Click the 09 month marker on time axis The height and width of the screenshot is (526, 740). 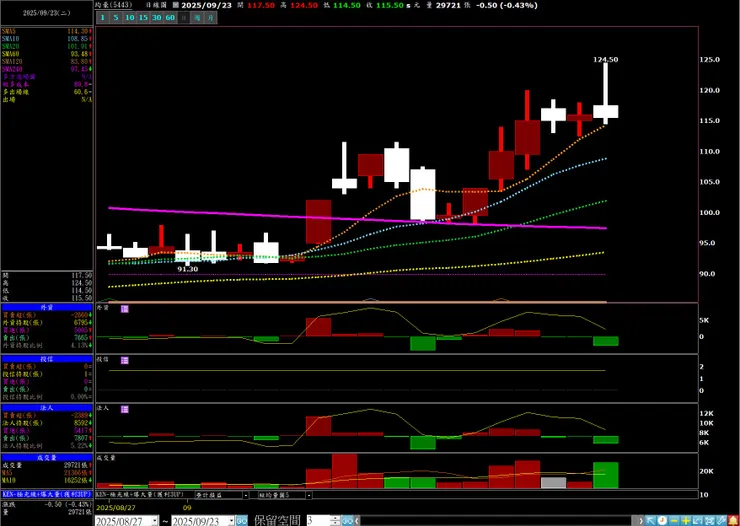187,508
